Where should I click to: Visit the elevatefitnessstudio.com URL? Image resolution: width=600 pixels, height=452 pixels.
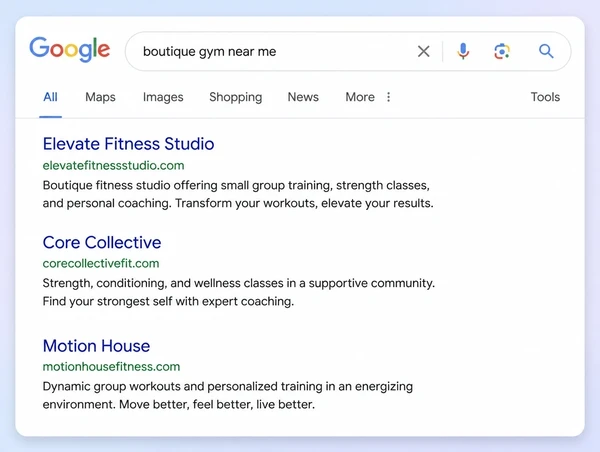pos(114,165)
